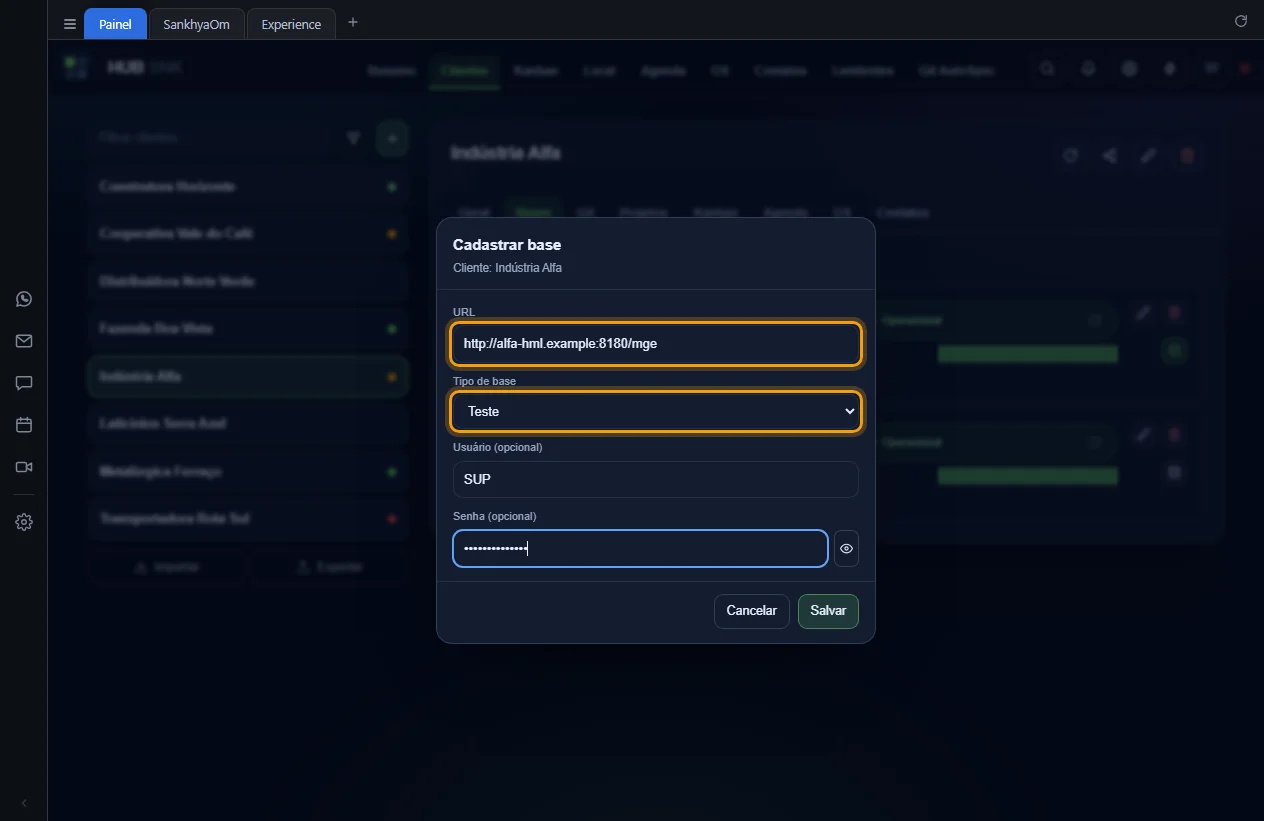Open the filter funnel icon above the client list
Screen dimensions: 1264x821
[353, 138]
